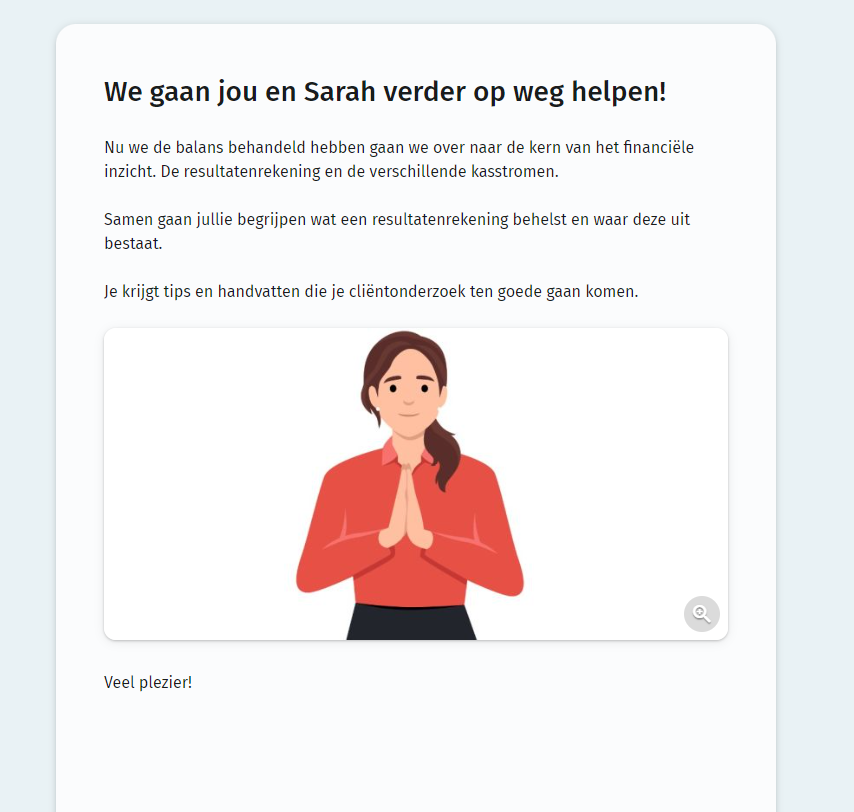Click the magnifier zoom icon on the image
Viewport: 854px width, 812px height.
702,614
